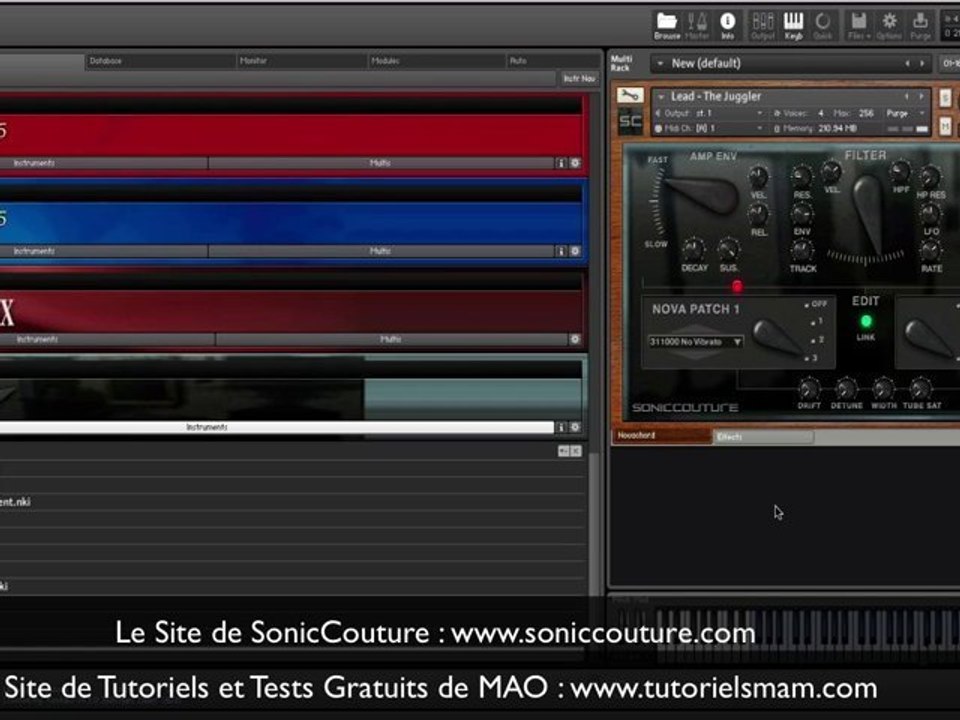Adjust the filter RES knob

pyautogui.click(x=801, y=176)
